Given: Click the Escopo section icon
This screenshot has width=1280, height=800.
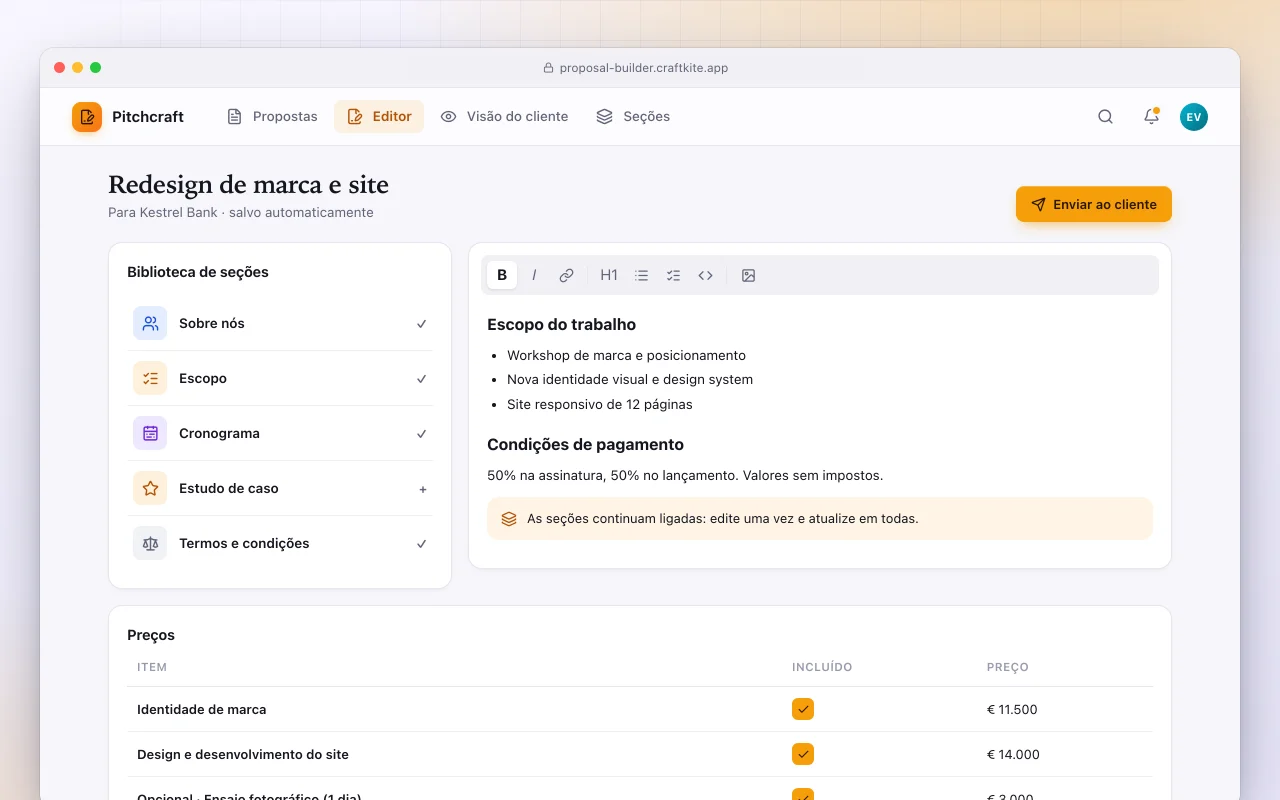Looking at the screenshot, I should pos(150,378).
